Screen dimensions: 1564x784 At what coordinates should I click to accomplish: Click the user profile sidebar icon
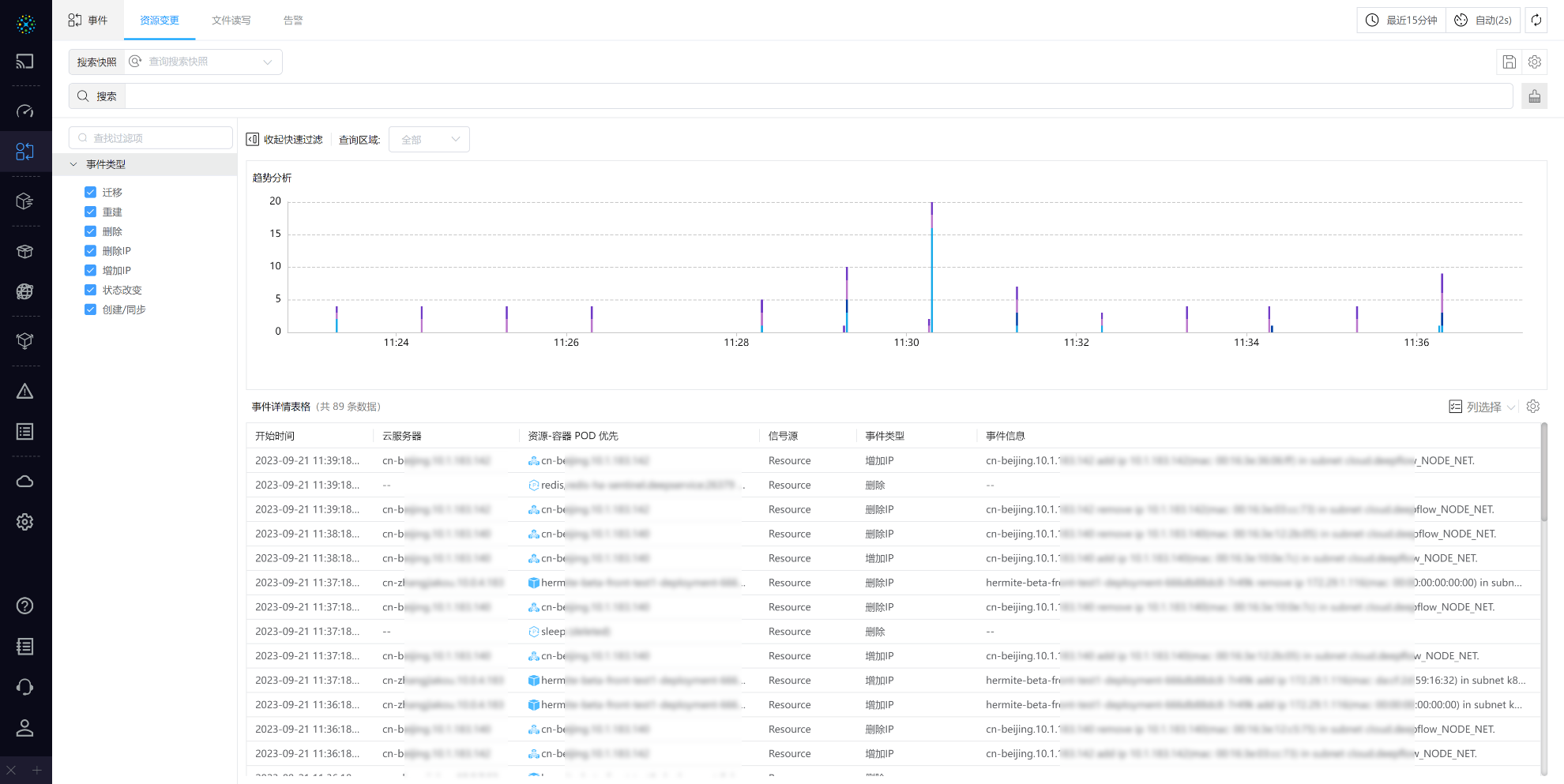(x=25, y=728)
